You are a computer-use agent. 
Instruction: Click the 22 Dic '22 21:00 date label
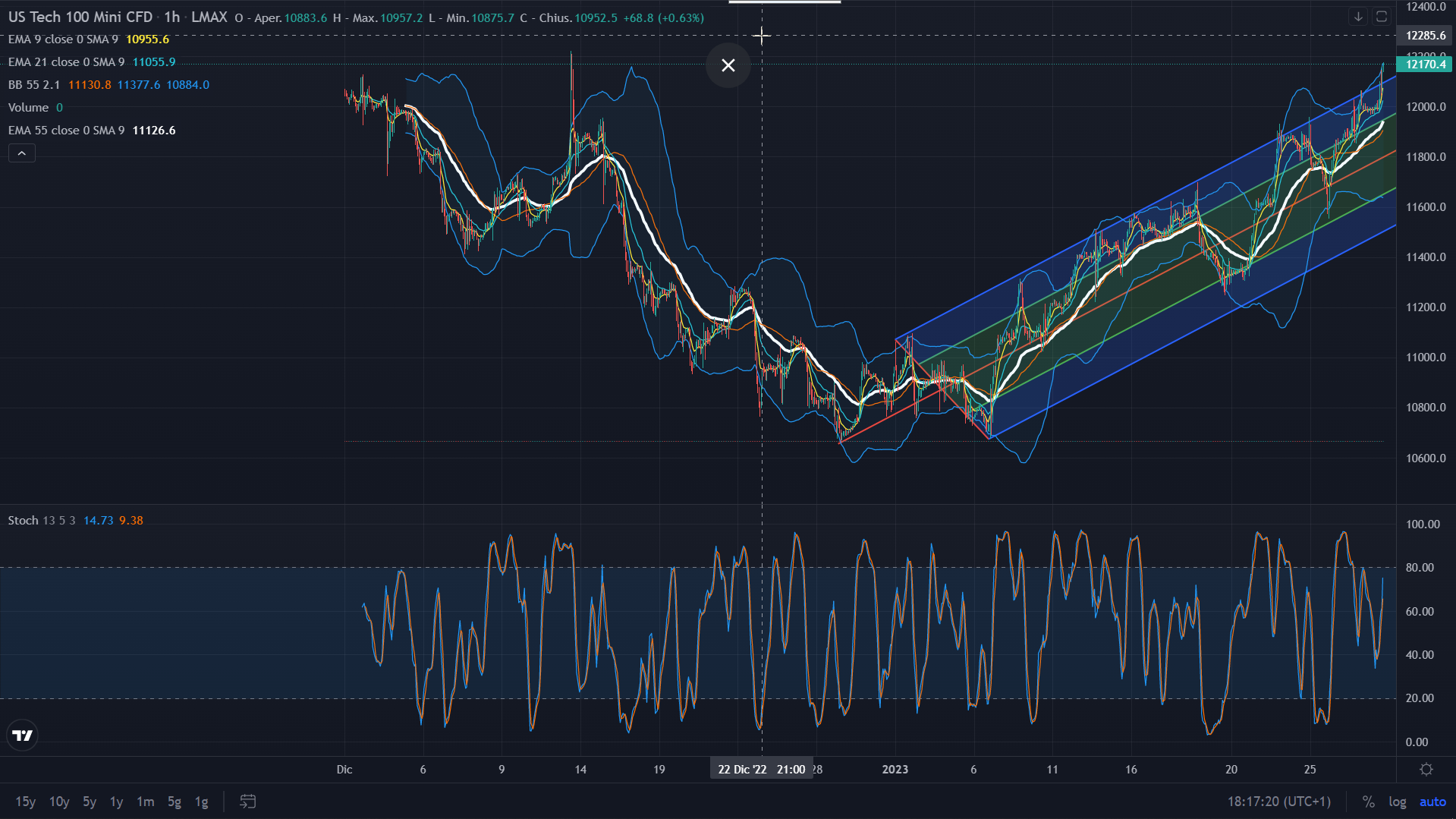click(x=762, y=769)
